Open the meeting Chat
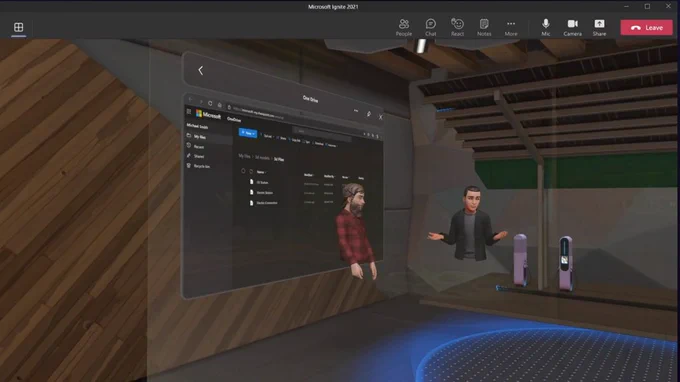 (x=430, y=27)
